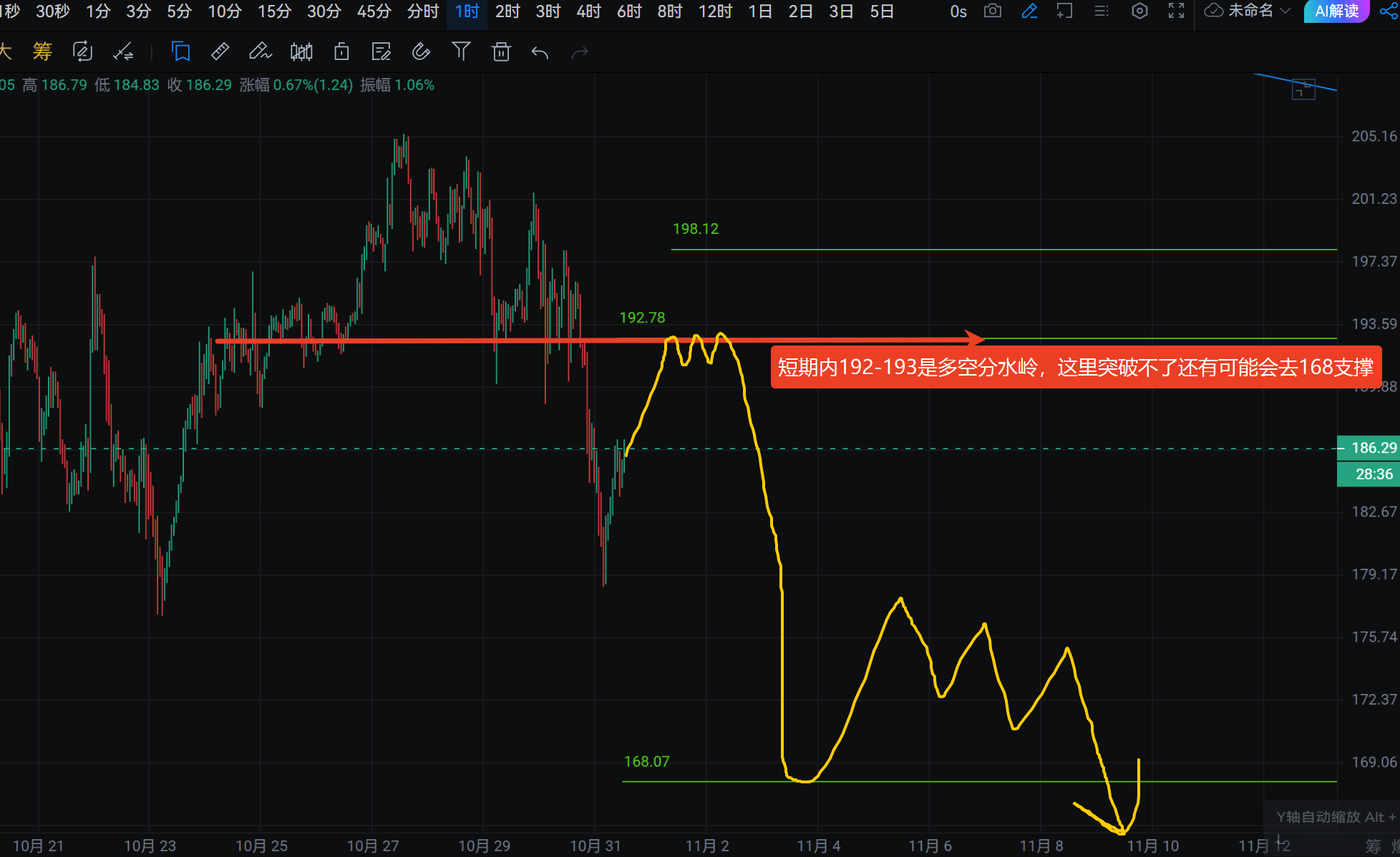Enter fullscreen with the expand icon
The width and height of the screenshot is (1400, 857).
(1176, 11)
